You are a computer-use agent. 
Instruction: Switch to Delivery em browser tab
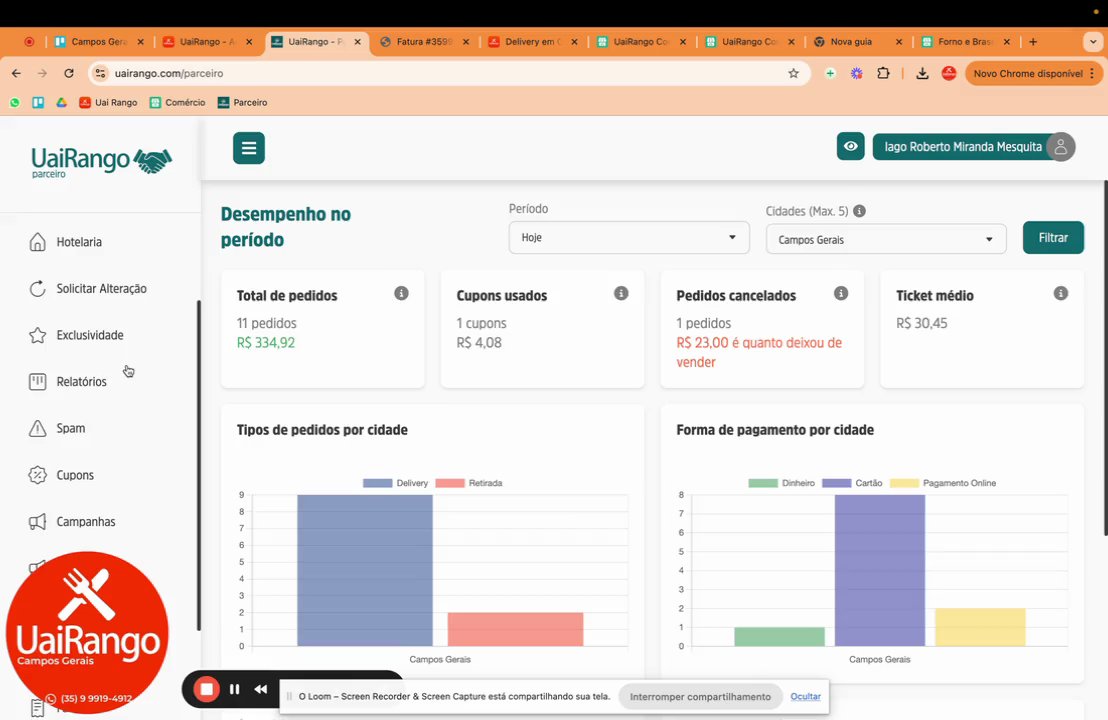point(533,42)
